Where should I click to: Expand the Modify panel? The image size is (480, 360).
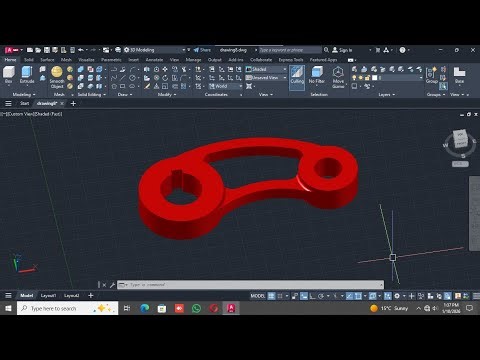pos(167,95)
